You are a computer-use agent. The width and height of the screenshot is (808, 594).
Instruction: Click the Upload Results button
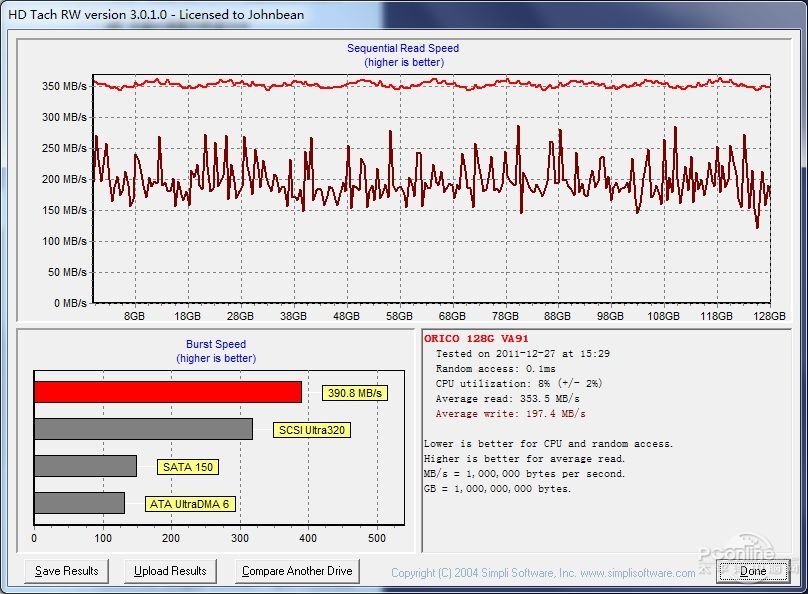[170, 571]
